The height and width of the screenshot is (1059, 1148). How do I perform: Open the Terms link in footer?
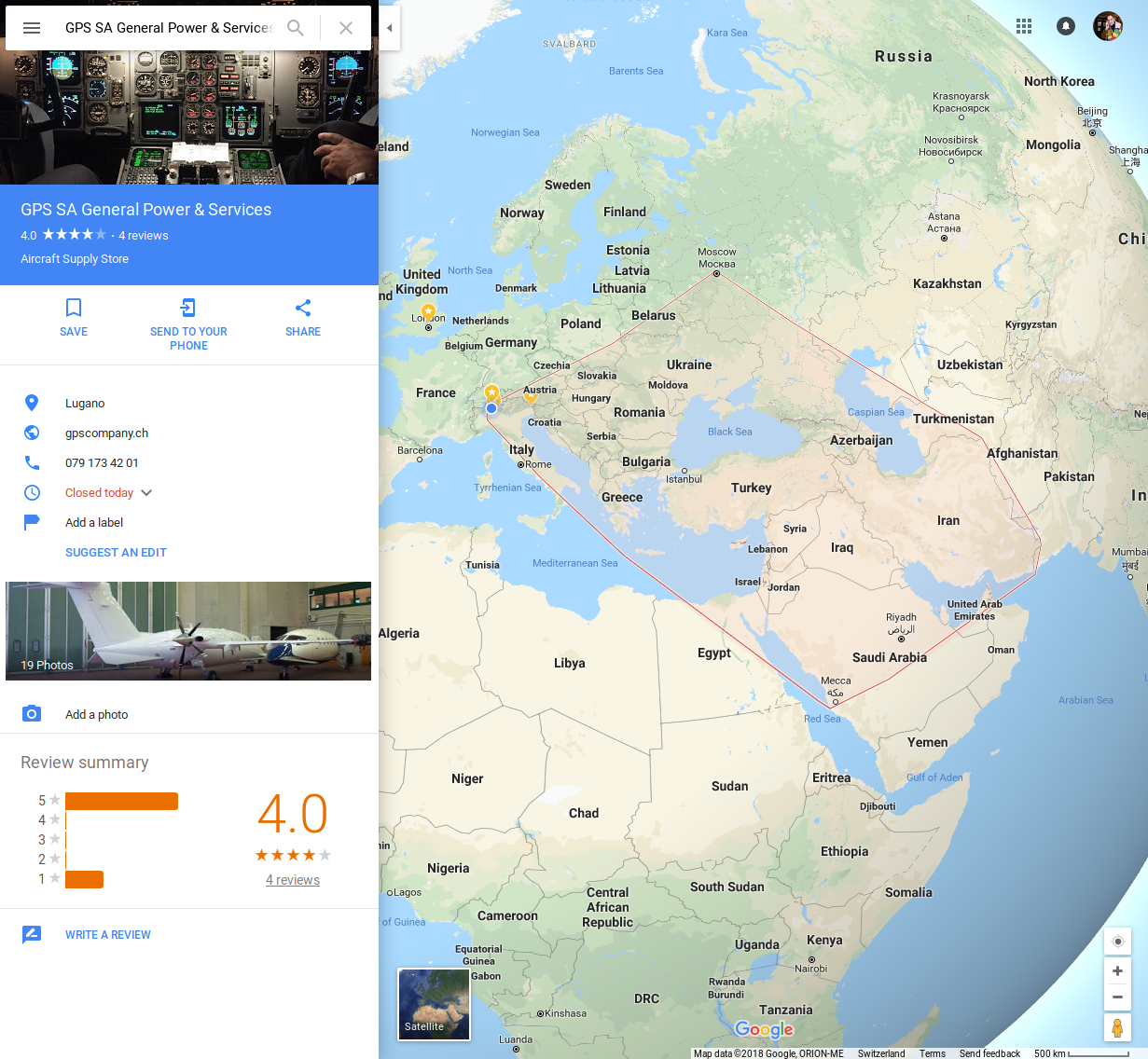pos(933,1053)
